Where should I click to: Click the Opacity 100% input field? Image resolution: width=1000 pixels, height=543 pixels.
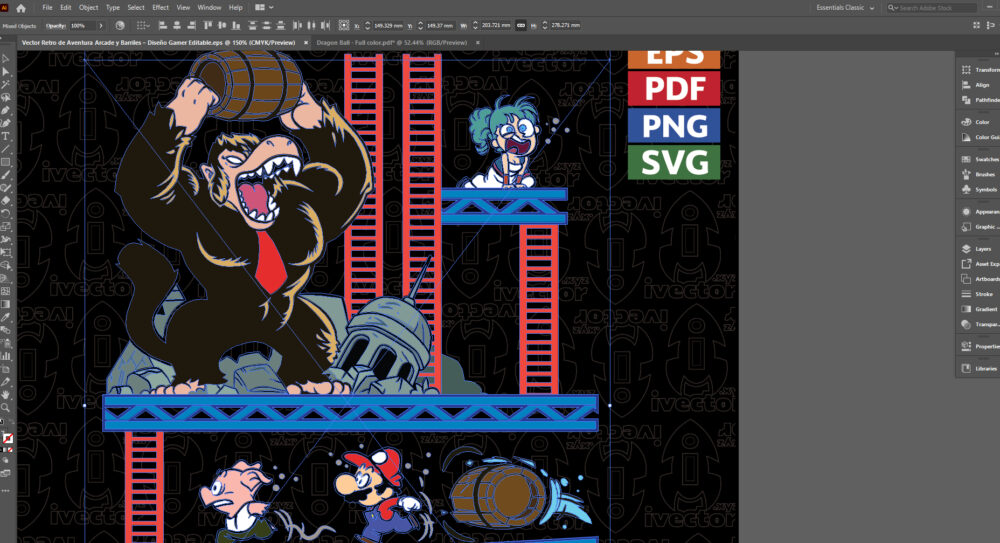tap(82, 26)
